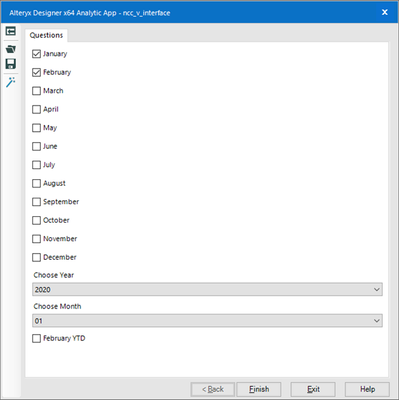Switch to the Questions tab

(46, 35)
